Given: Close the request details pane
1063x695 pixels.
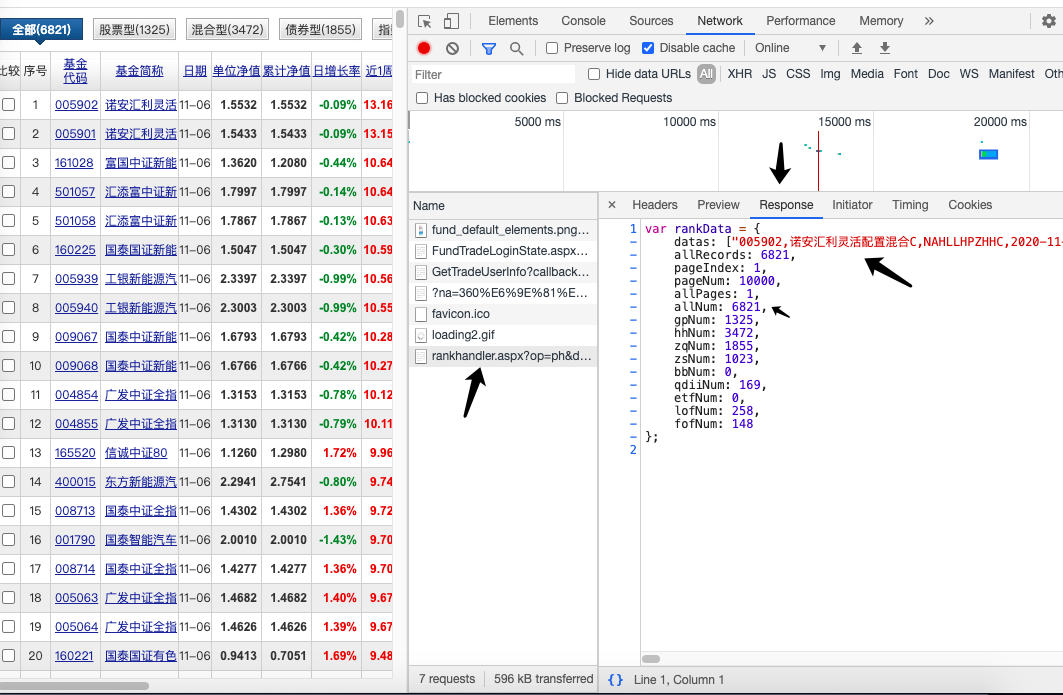Looking at the screenshot, I should [x=611, y=205].
